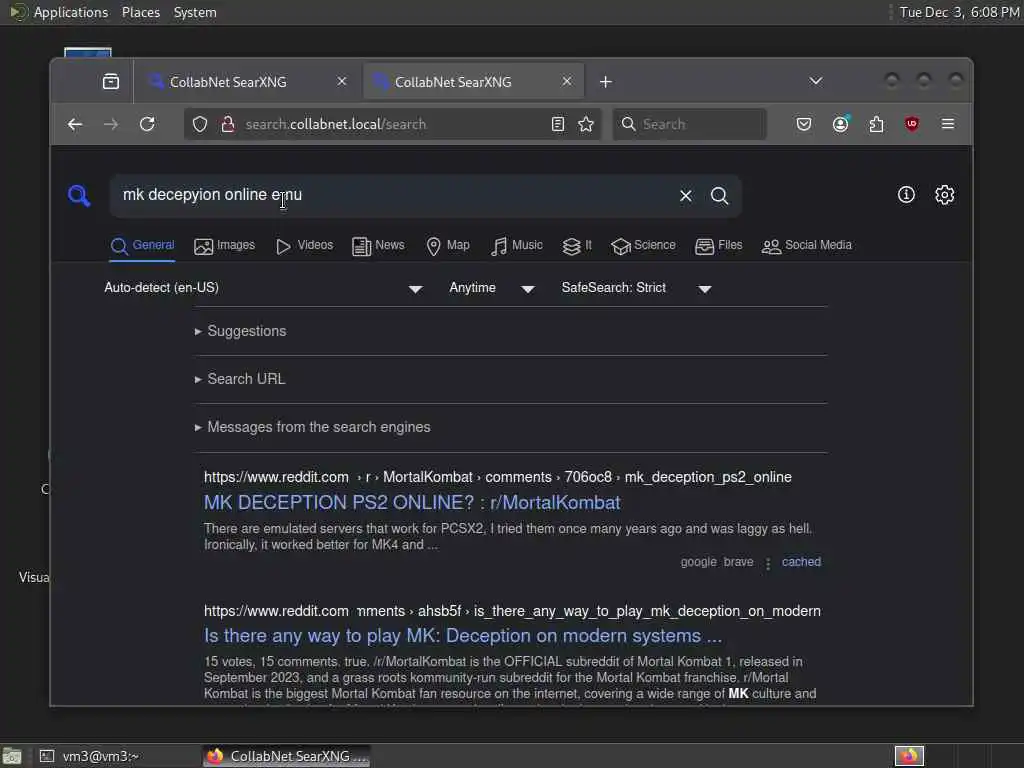Switch to the Videos category
The width and height of the screenshot is (1024, 768).
[x=304, y=246]
